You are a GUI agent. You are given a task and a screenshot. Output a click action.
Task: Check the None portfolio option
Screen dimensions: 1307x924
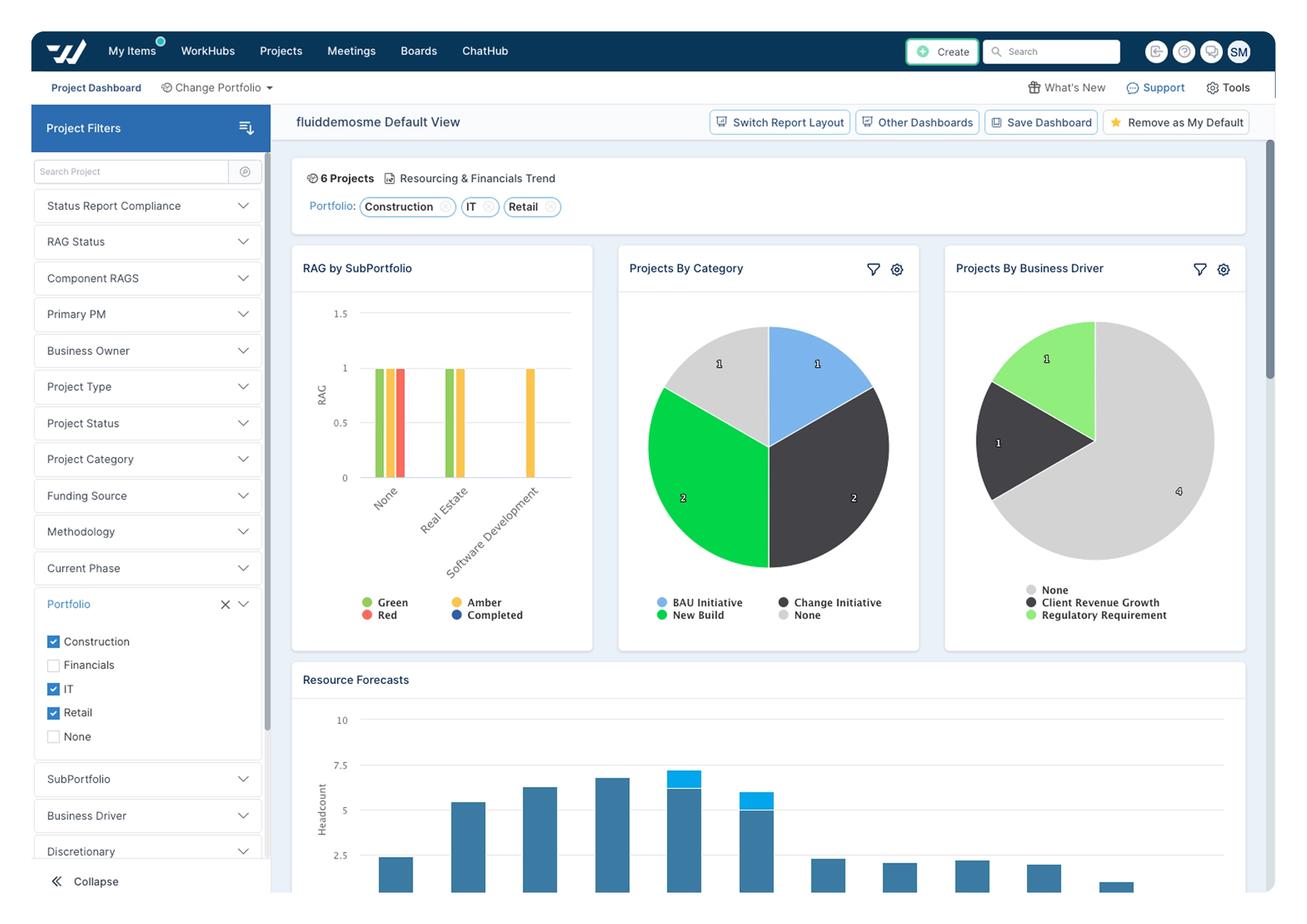[53, 736]
